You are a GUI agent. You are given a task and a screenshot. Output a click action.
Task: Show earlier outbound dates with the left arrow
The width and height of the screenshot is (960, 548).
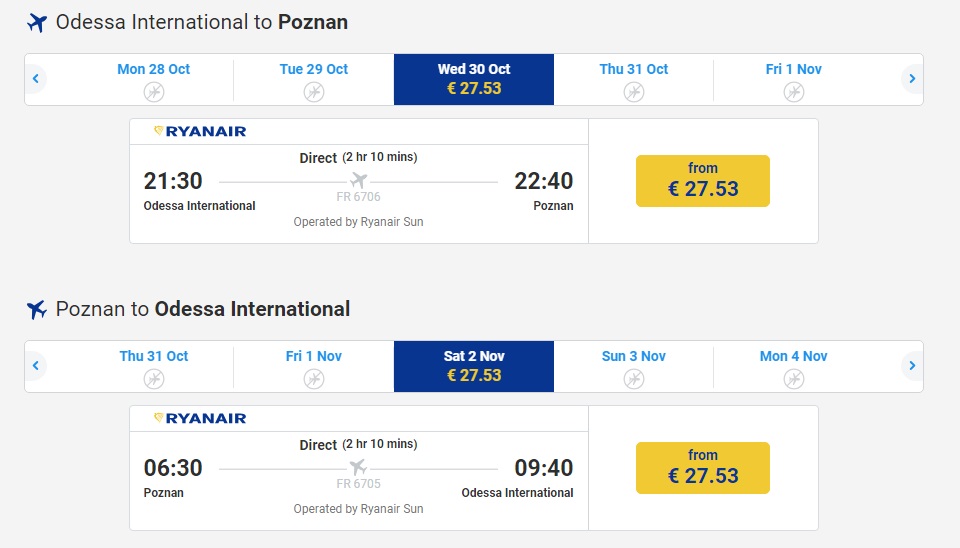click(36, 79)
